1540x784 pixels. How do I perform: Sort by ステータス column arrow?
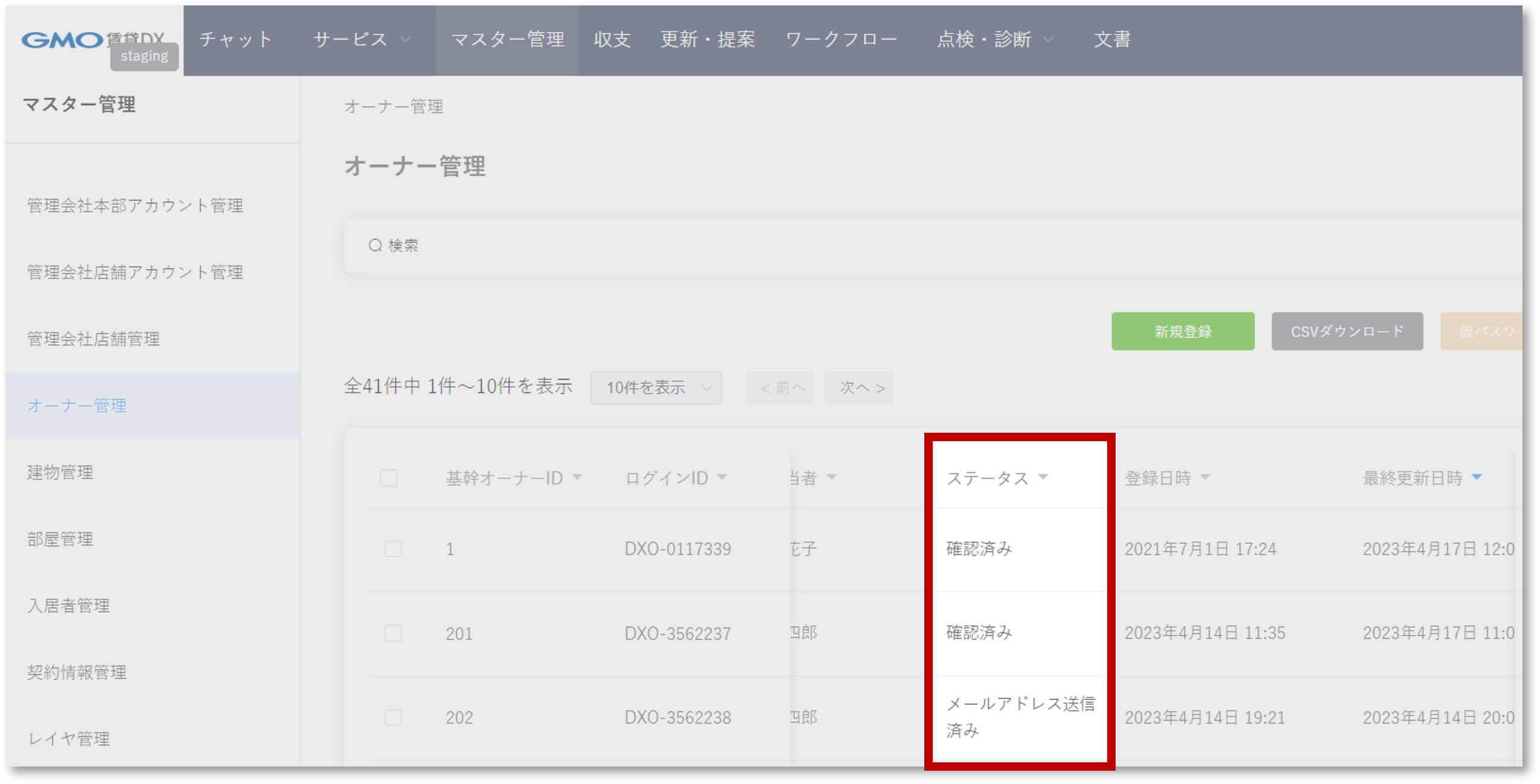tap(1043, 477)
